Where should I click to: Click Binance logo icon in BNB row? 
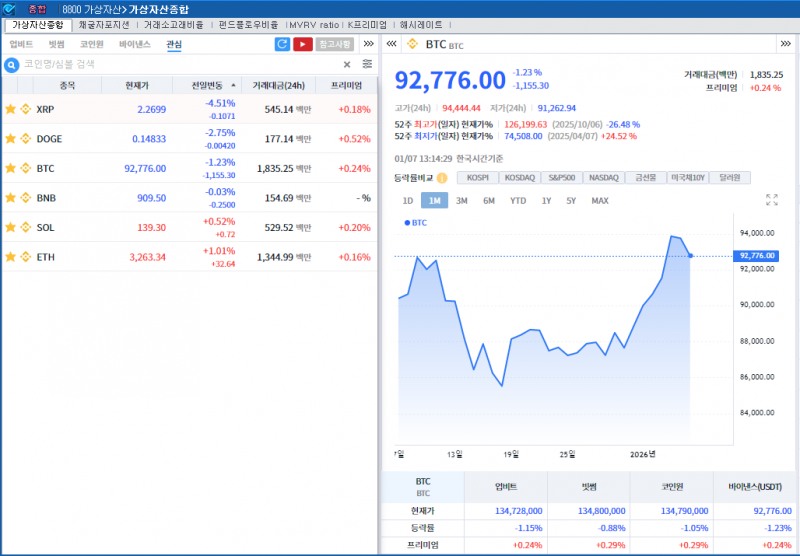pyautogui.click(x=26, y=197)
